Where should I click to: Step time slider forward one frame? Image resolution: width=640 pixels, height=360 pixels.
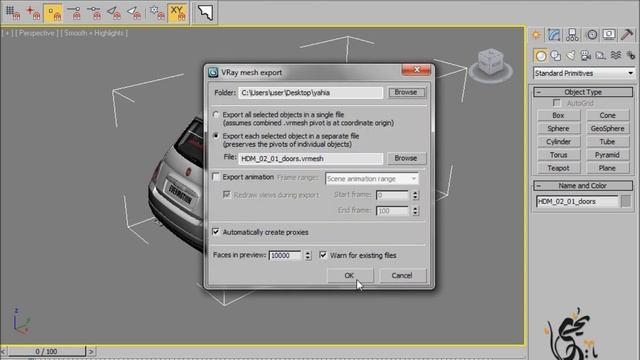91,351
